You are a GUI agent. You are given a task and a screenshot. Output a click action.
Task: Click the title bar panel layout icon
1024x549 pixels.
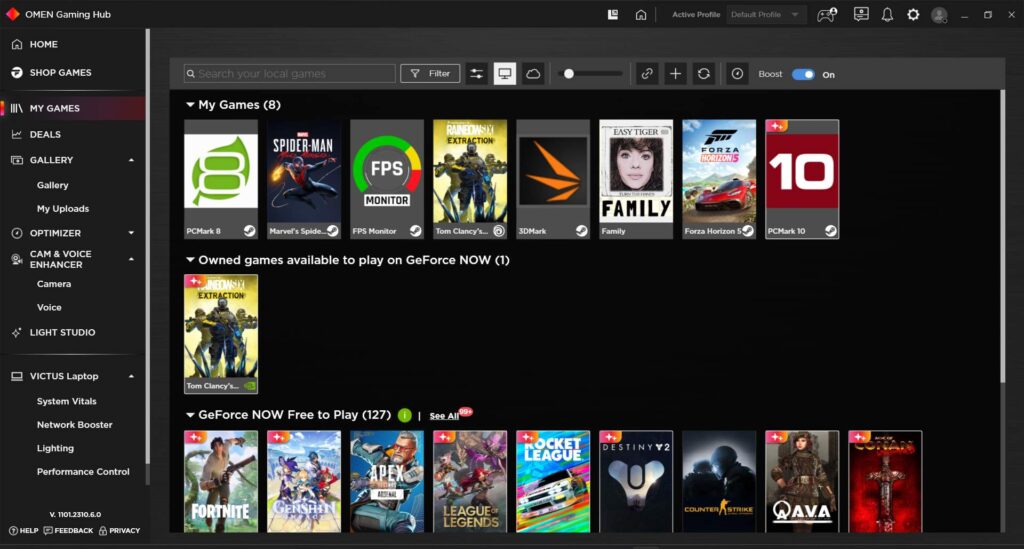(613, 14)
